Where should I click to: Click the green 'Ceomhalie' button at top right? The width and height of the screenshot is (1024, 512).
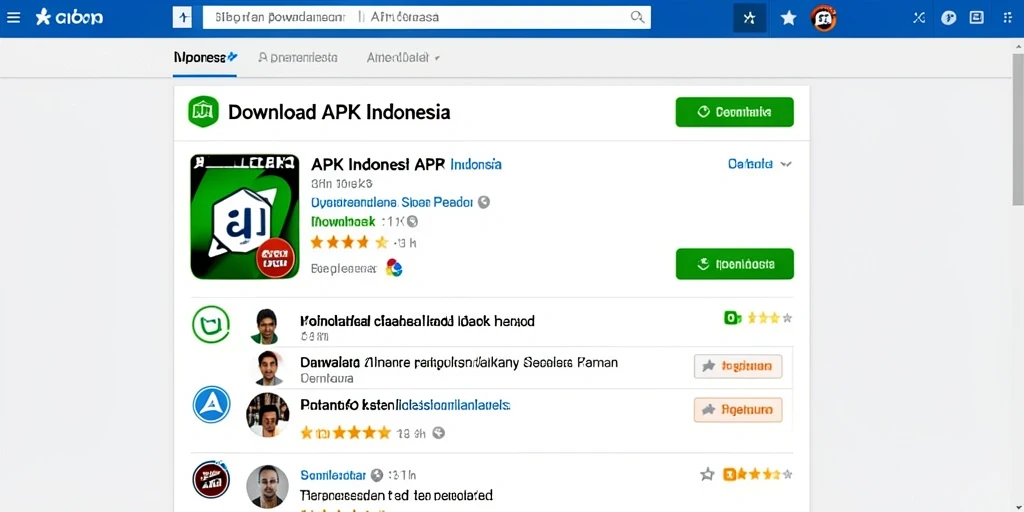pyautogui.click(x=735, y=112)
